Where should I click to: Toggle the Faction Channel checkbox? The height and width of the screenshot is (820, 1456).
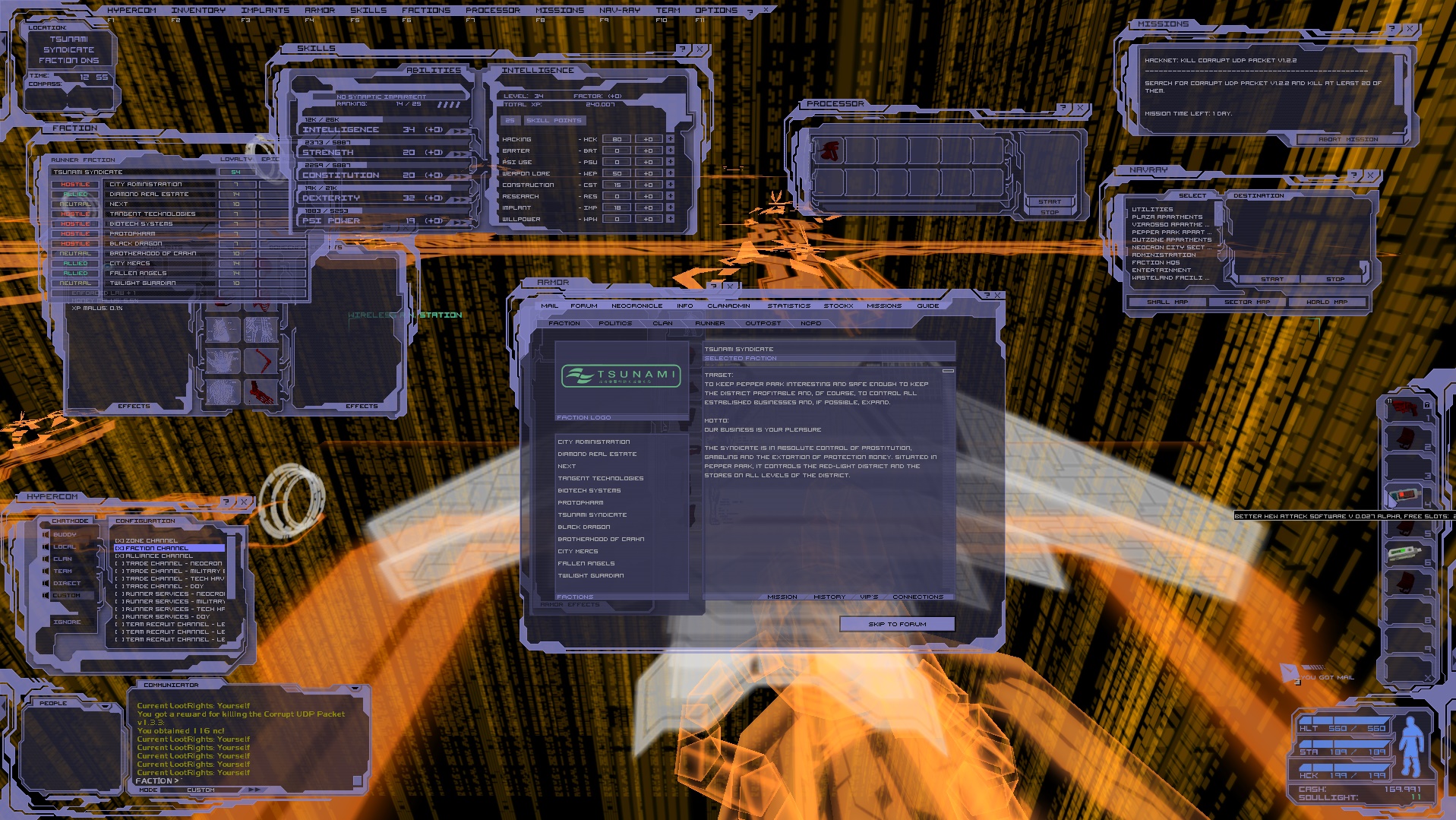click(119, 548)
